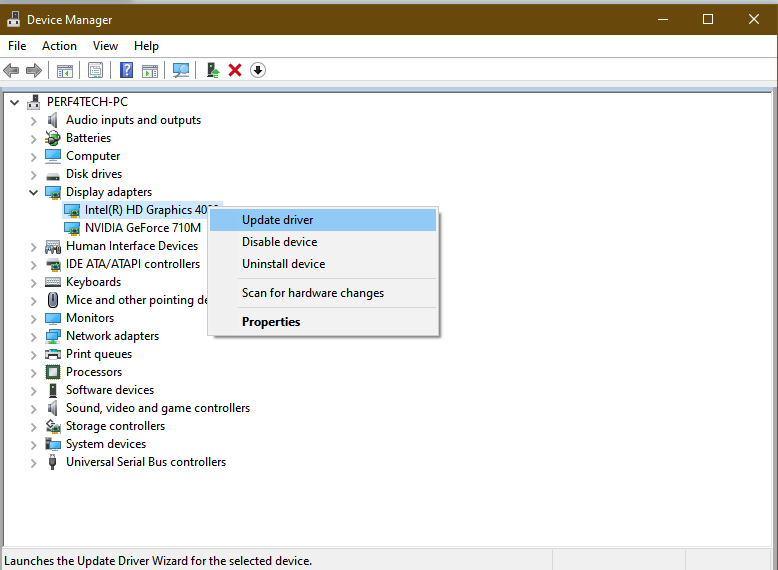The width and height of the screenshot is (778, 570).
Task: Click the Human Interface Devices icon
Action: click(x=53, y=246)
